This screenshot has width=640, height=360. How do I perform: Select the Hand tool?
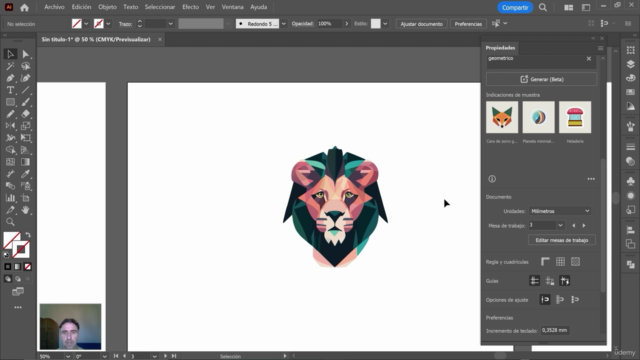click(26, 210)
